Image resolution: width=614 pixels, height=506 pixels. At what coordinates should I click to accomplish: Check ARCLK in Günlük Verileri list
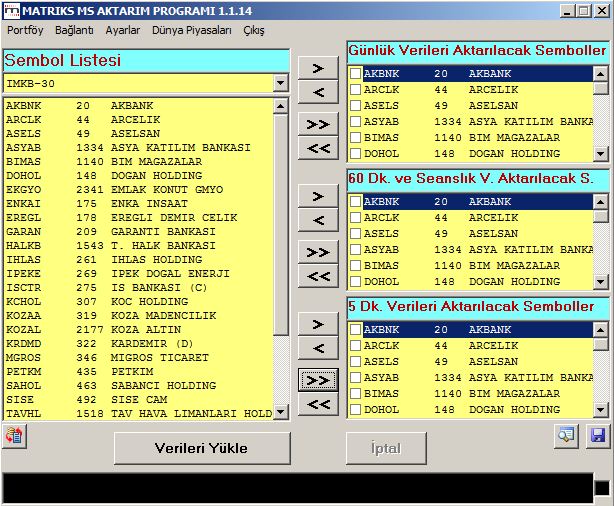pos(355,90)
